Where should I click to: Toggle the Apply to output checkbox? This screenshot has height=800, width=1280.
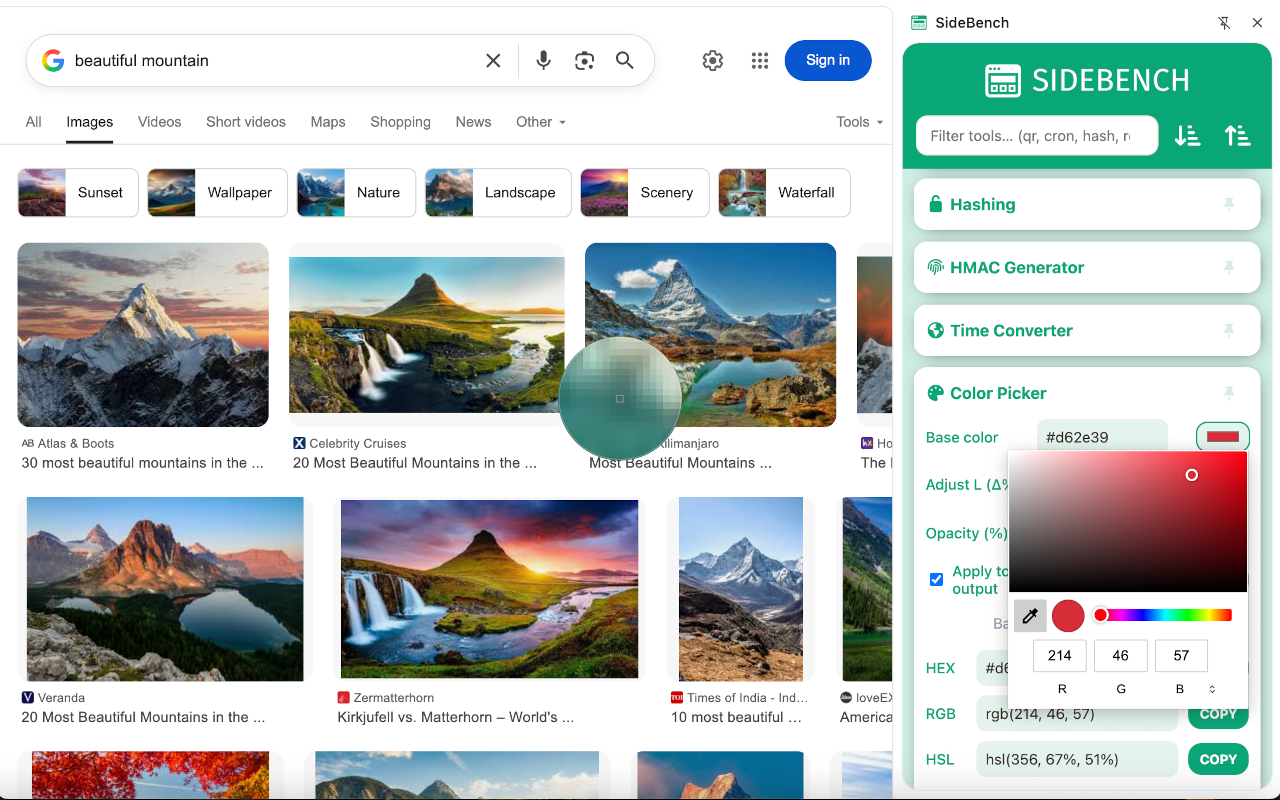coord(936,580)
